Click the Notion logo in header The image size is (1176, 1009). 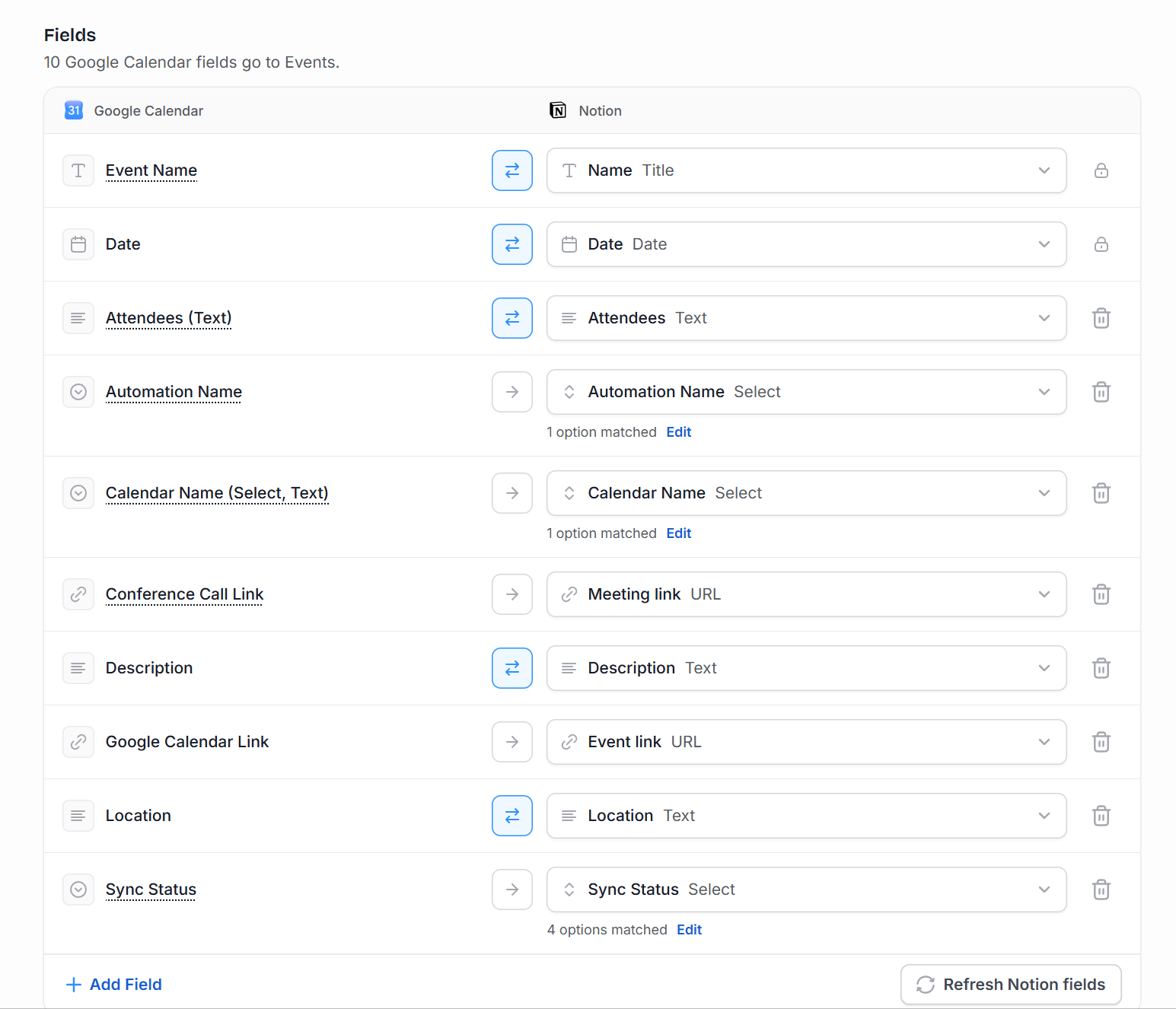click(x=558, y=110)
